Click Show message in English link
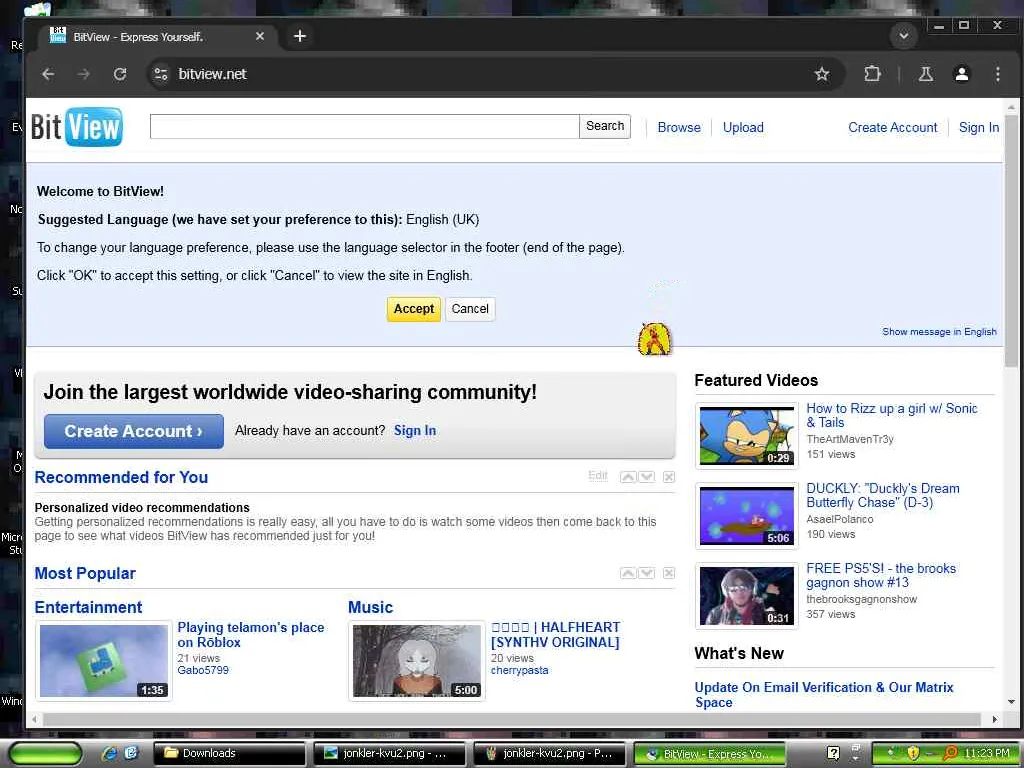 point(939,332)
